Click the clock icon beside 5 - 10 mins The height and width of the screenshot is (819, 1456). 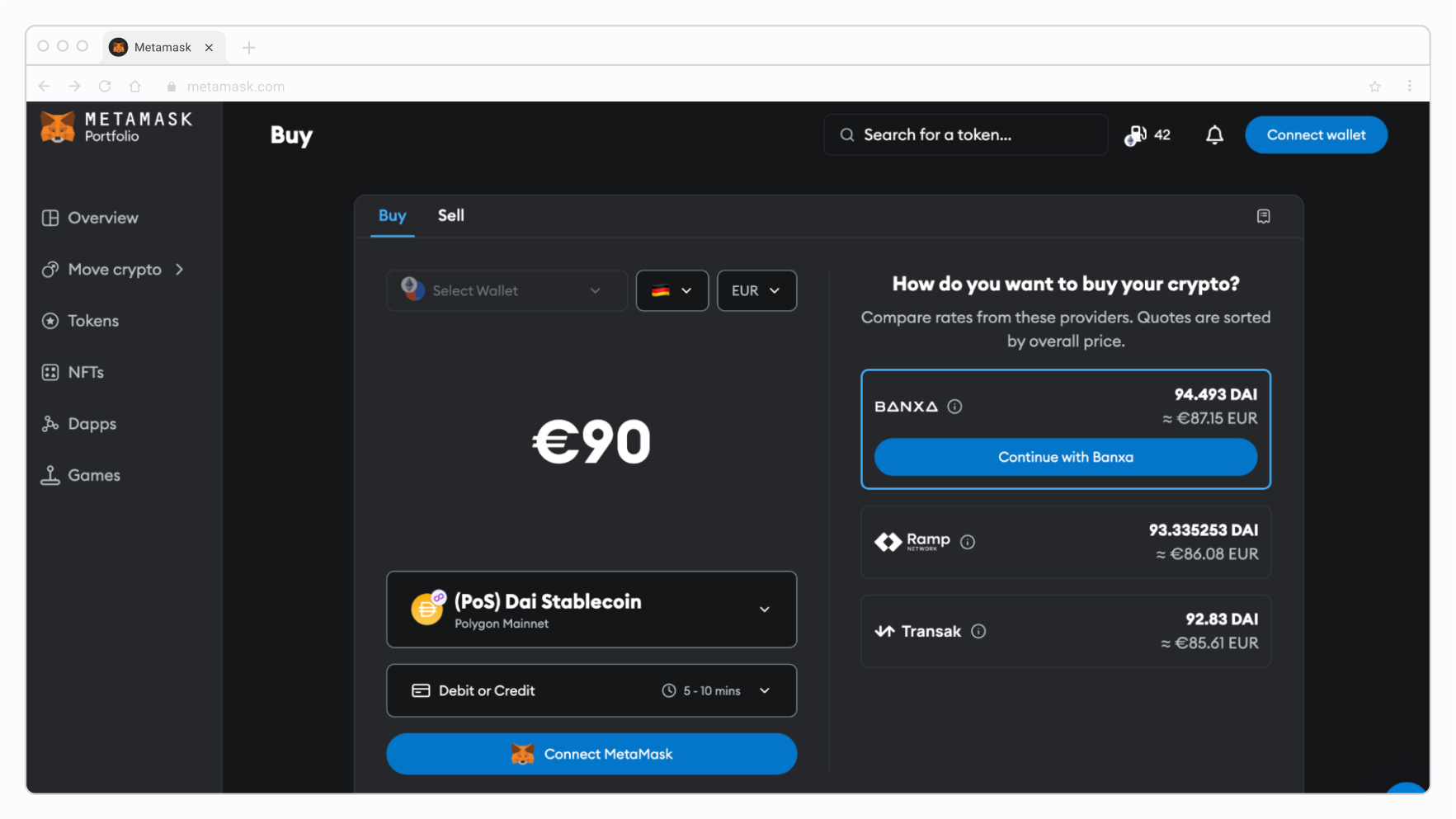[669, 690]
